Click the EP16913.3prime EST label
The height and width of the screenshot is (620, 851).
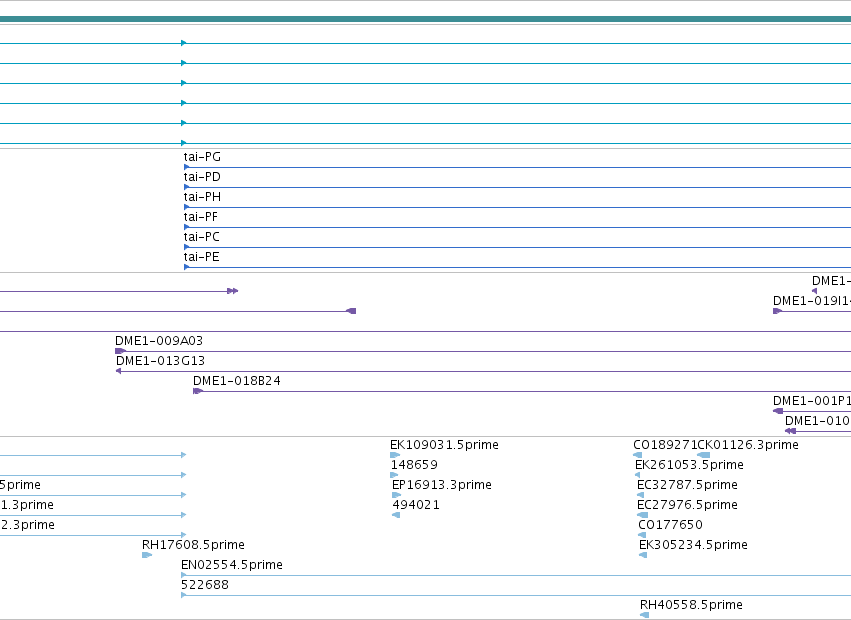click(442, 485)
